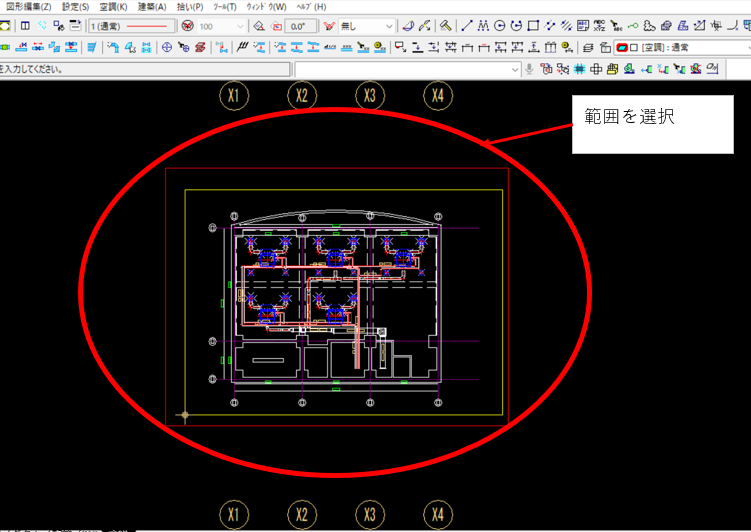Viewport: 751px width, 532px height.
Task: Click the microphone icon
Action: (529, 69)
